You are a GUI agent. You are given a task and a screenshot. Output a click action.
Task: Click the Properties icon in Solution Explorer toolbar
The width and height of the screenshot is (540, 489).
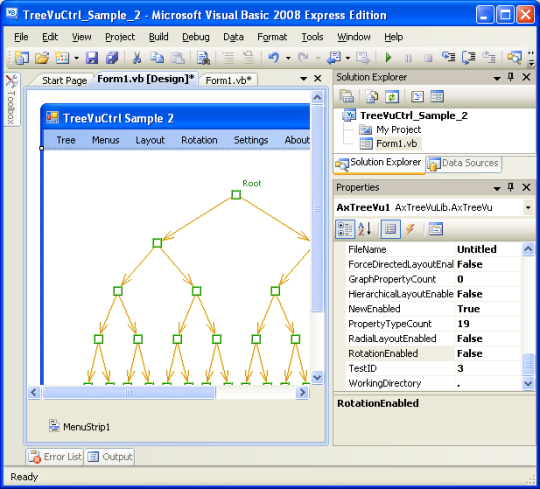[x=346, y=96]
